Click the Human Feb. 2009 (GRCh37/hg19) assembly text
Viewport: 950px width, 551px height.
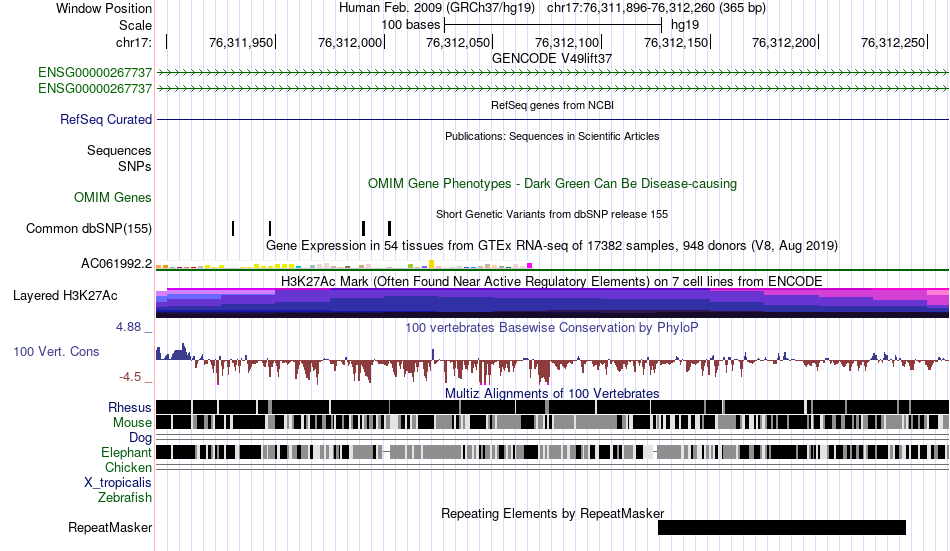point(437,8)
